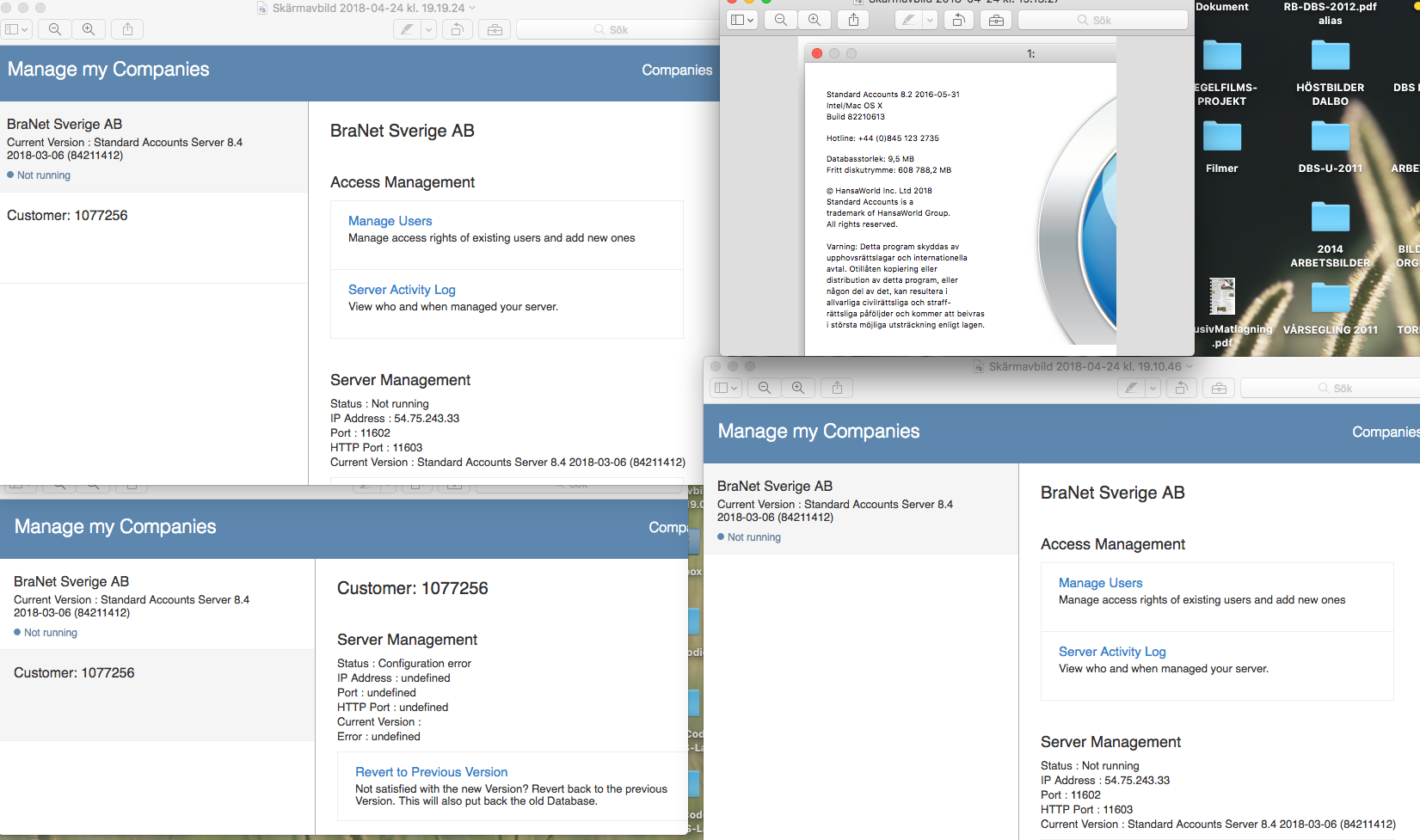The height and width of the screenshot is (840, 1420).
Task: Select BraNet Sverige AB sidebar entry in 19.10.46 window
Action: (861, 509)
